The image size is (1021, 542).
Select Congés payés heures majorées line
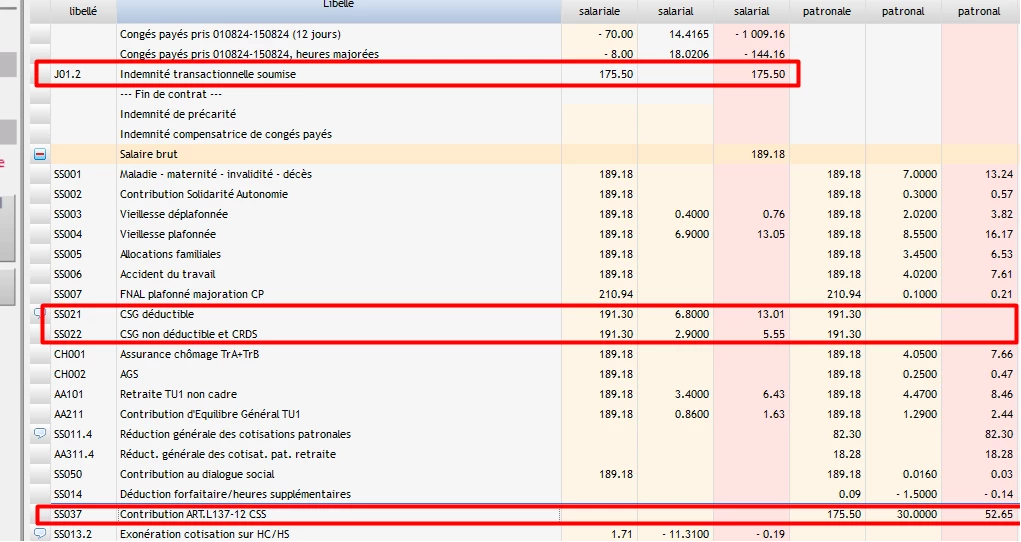point(249,54)
